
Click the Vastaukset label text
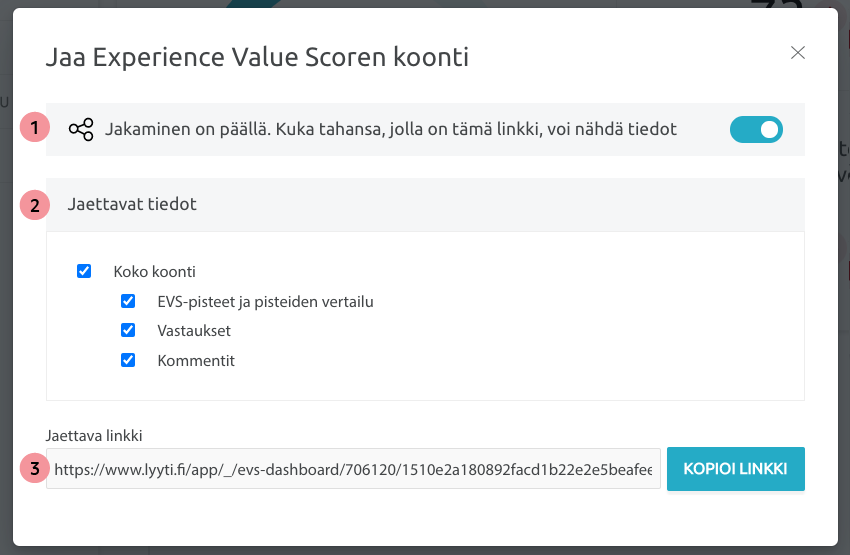coord(194,331)
